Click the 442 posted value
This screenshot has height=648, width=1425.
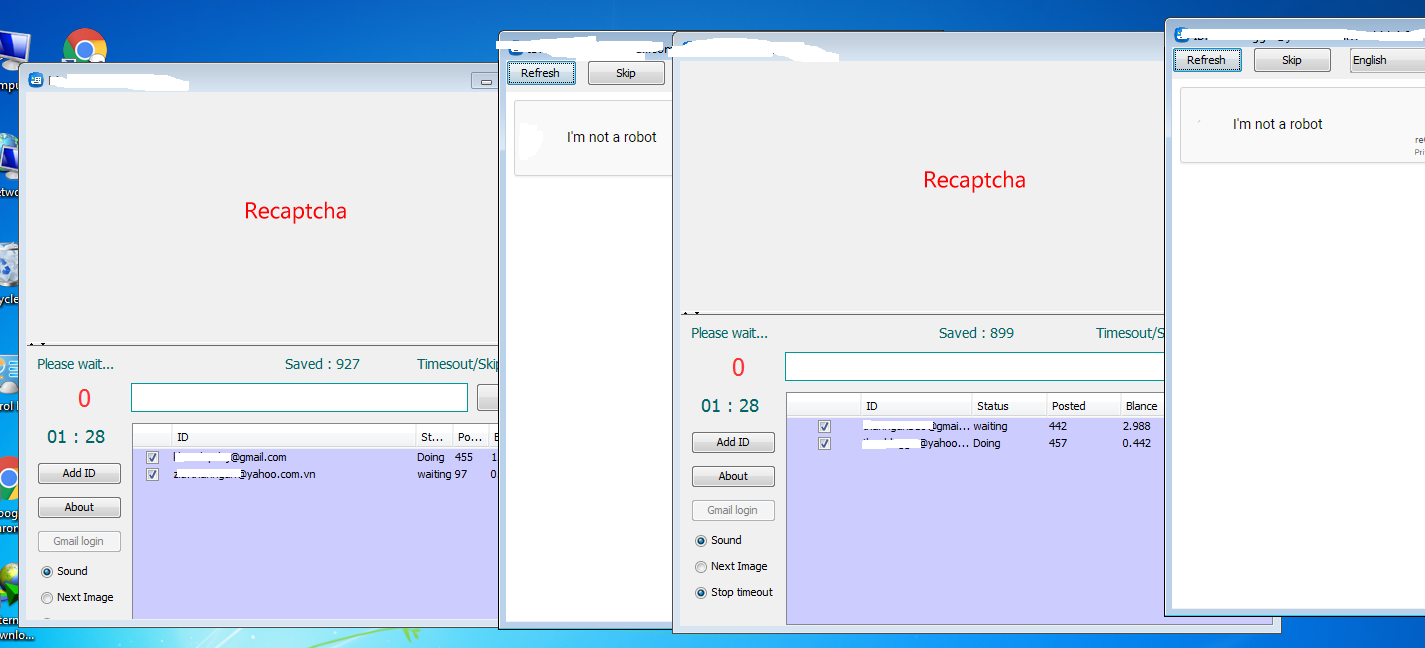point(1058,426)
